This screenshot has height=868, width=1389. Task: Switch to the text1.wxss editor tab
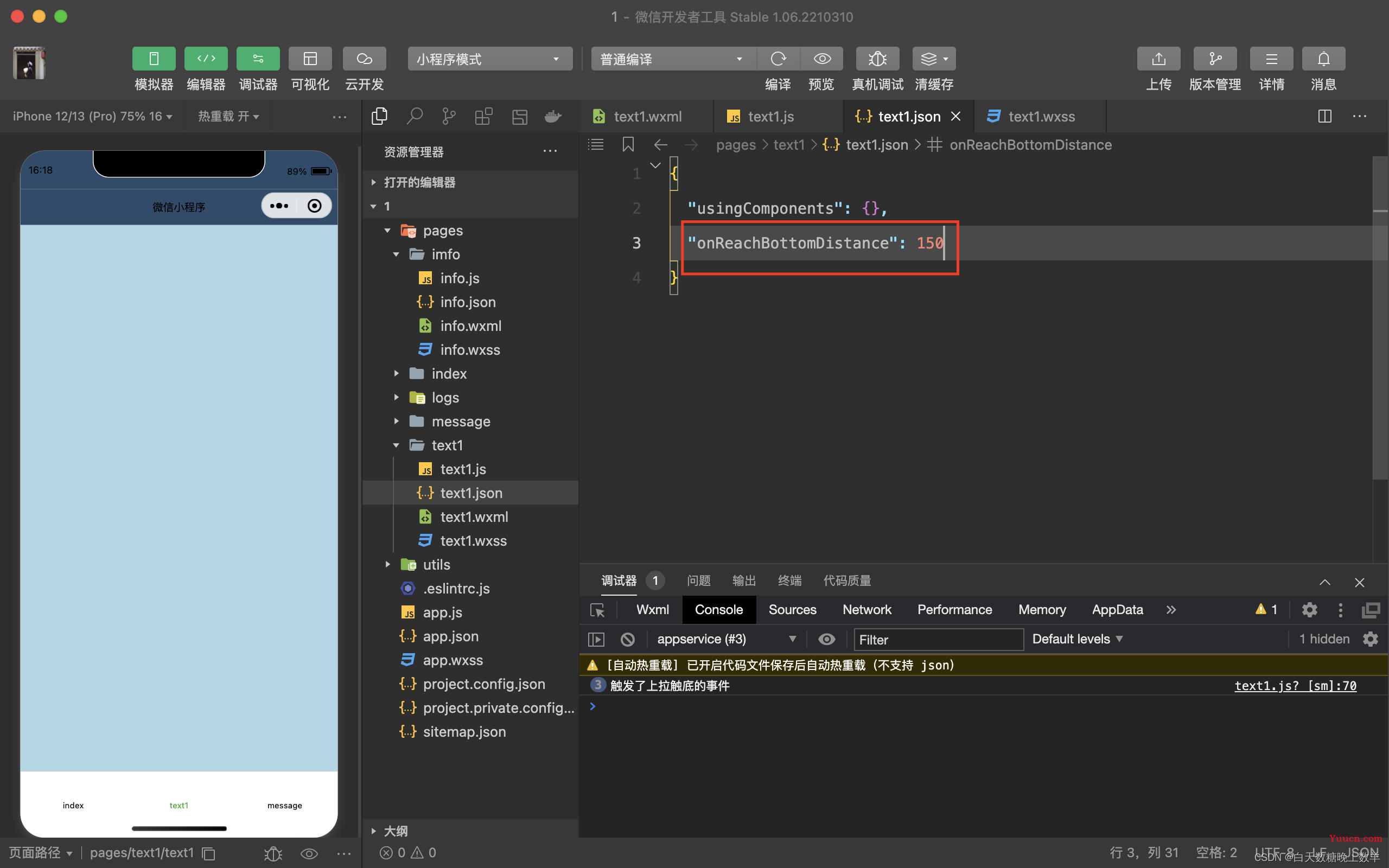1040,117
